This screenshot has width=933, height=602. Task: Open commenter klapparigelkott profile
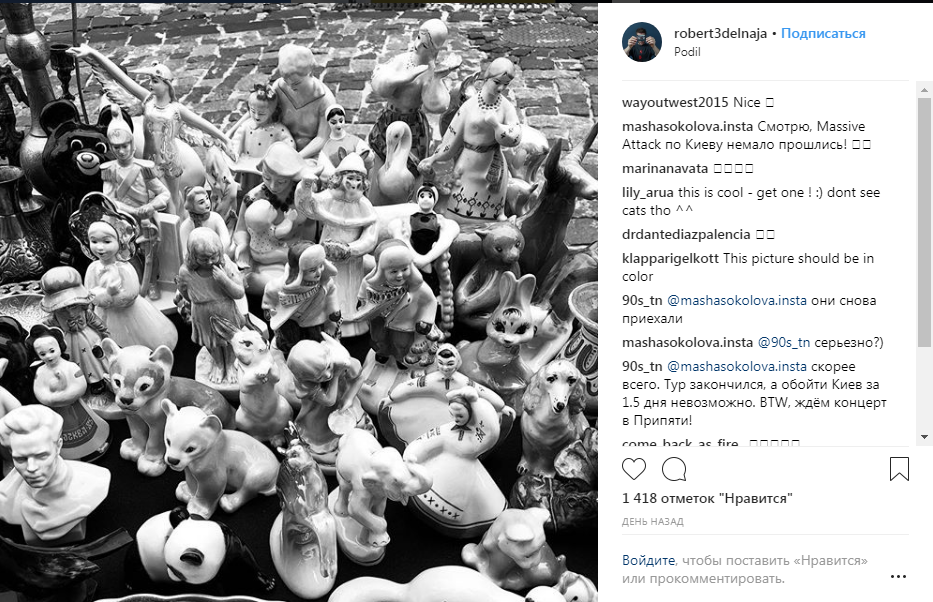(x=670, y=259)
